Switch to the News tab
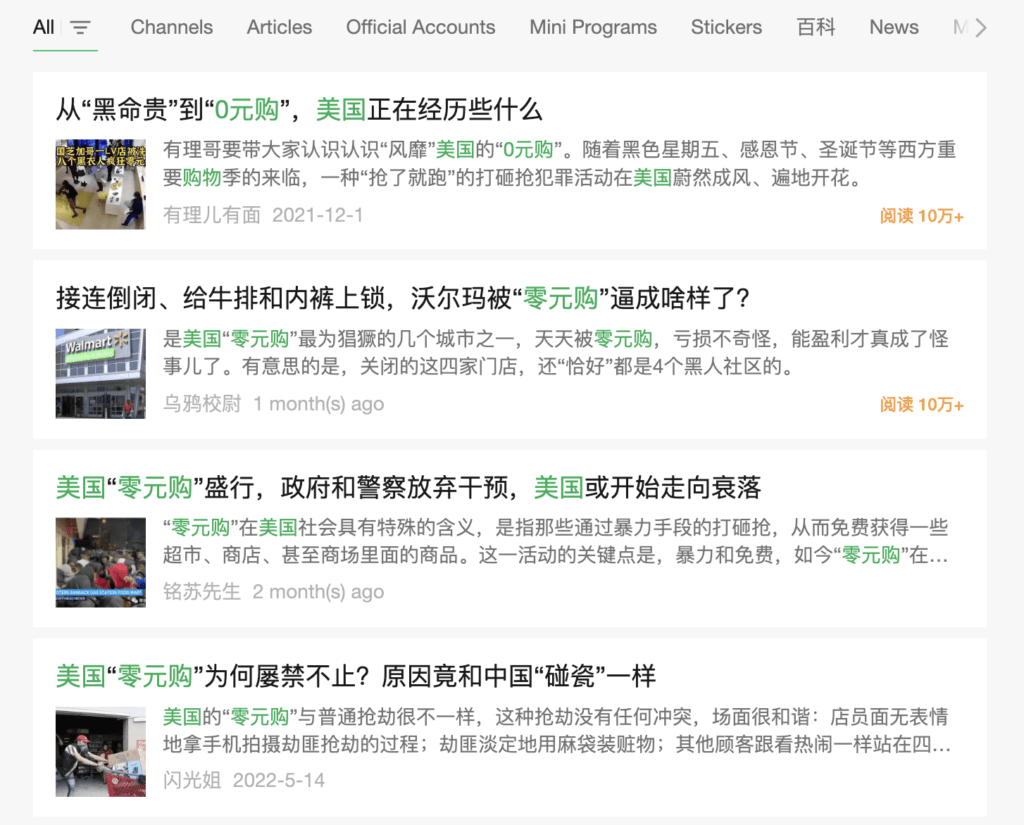This screenshot has width=1024, height=825. click(x=893, y=27)
